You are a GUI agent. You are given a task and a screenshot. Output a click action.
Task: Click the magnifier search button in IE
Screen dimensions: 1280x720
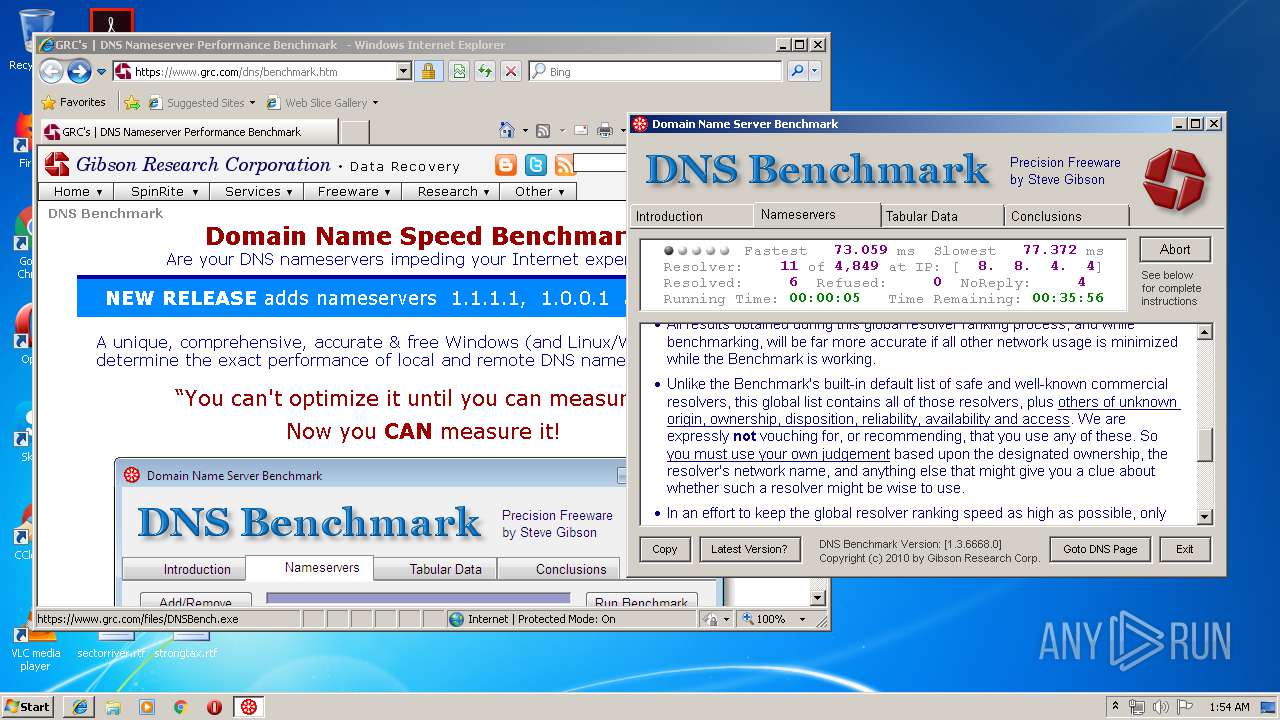pyautogui.click(x=797, y=71)
